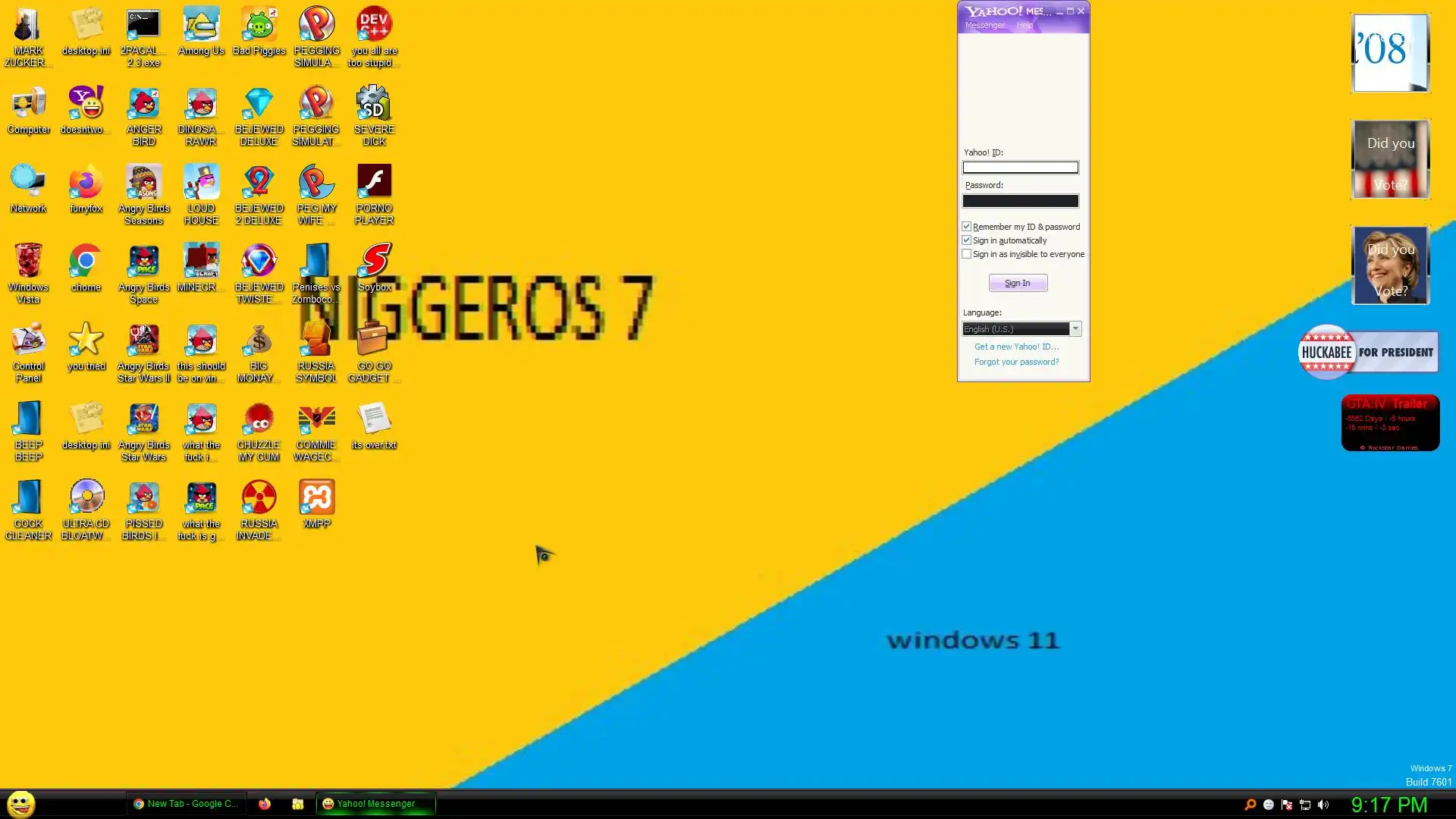This screenshot has width=1456, height=819.
Task: Click the volume speaker tray icon
Action: (x=1323, y=805)
